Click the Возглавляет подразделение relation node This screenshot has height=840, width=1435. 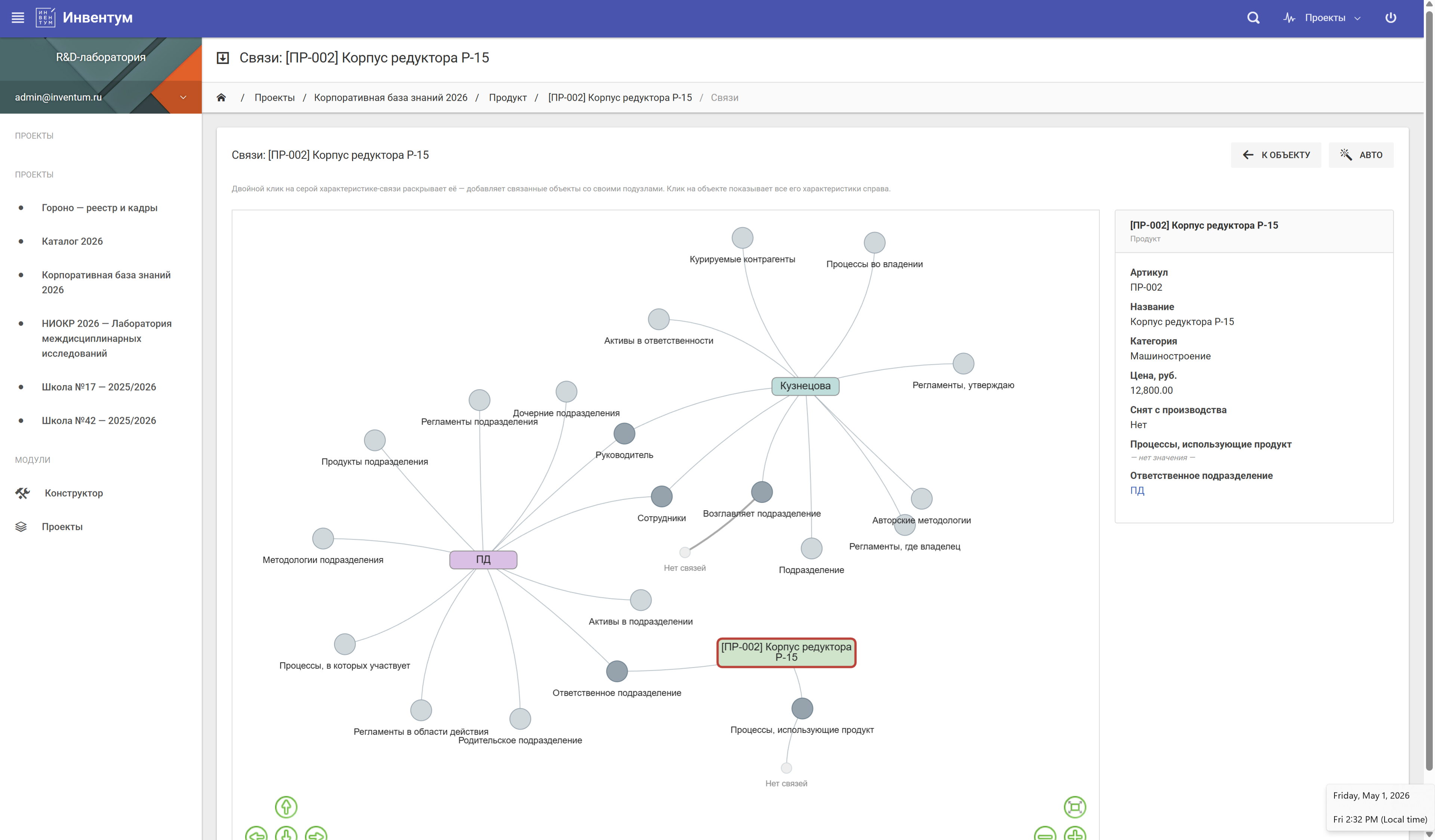point(761,492)
